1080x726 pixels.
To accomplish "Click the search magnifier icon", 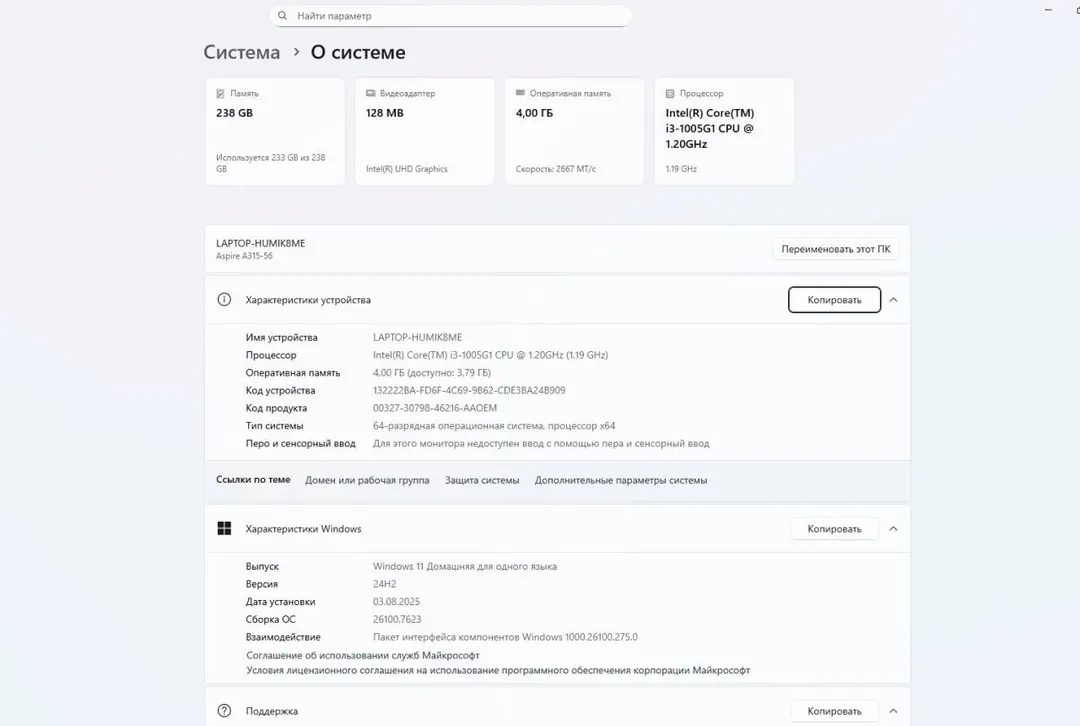I will pos(282,15).
